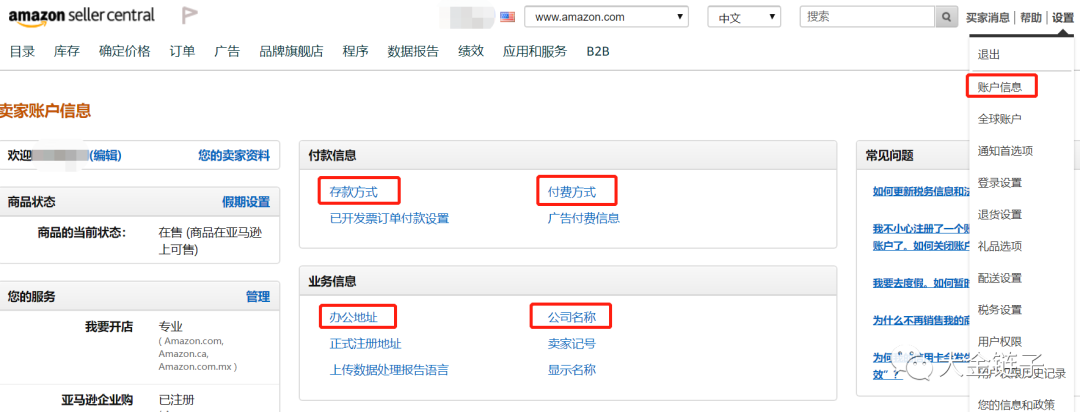Open the 广告 menu
The image size is (1080, 412).
click(x=227, y=51)
